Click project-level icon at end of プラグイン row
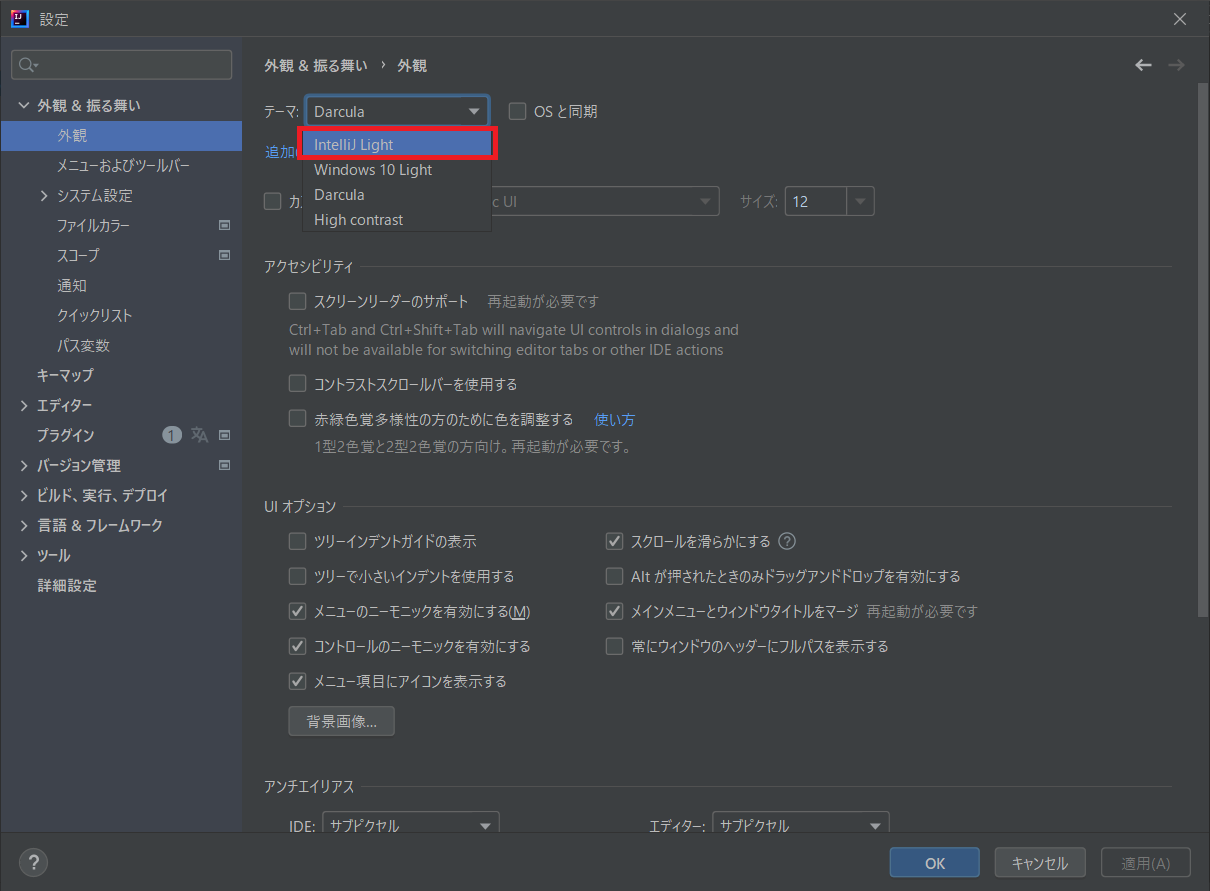Viewport: 1210px width, 891px height. coord(224,435)
